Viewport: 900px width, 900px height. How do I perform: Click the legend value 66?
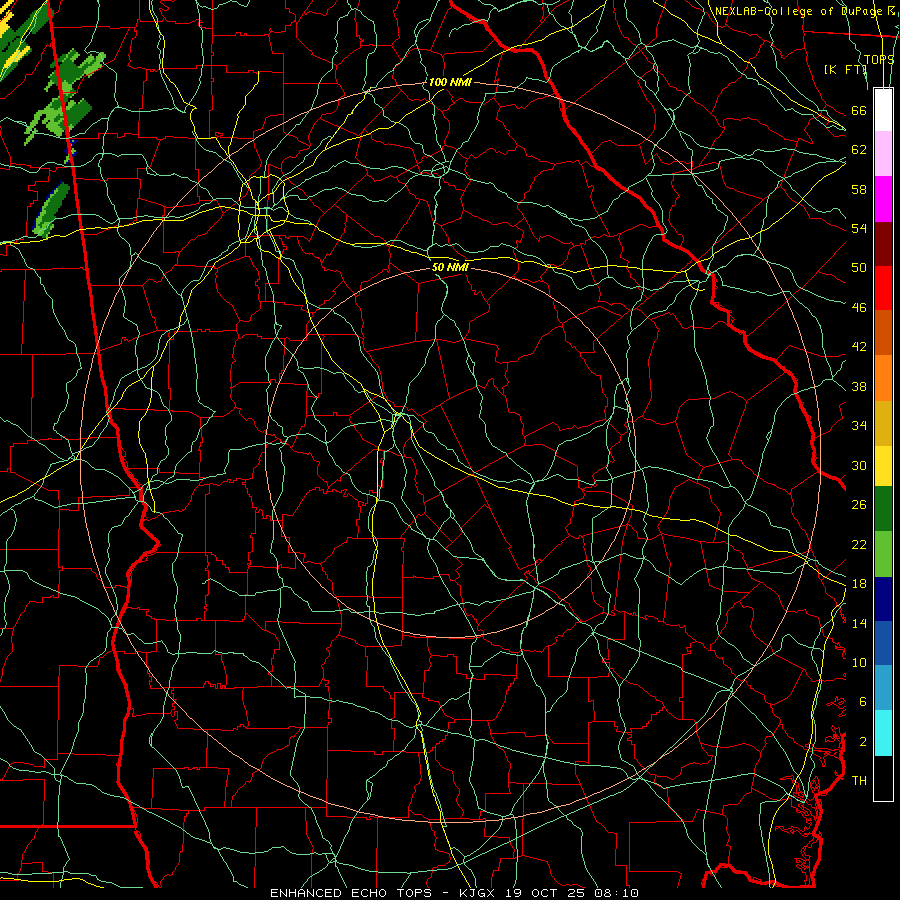click(859, 110)
